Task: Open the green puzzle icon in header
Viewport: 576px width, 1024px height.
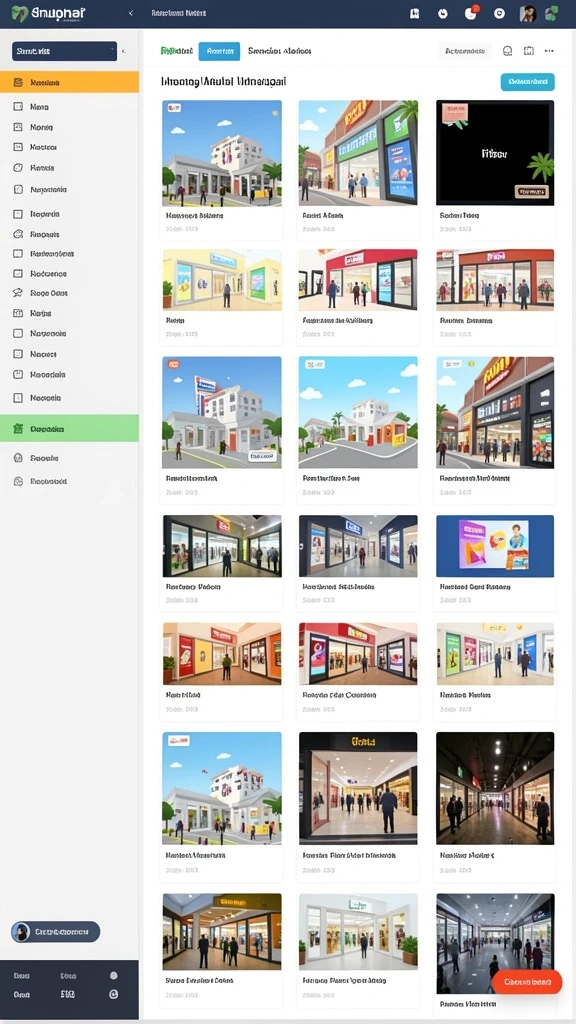Action: [552, 13]
